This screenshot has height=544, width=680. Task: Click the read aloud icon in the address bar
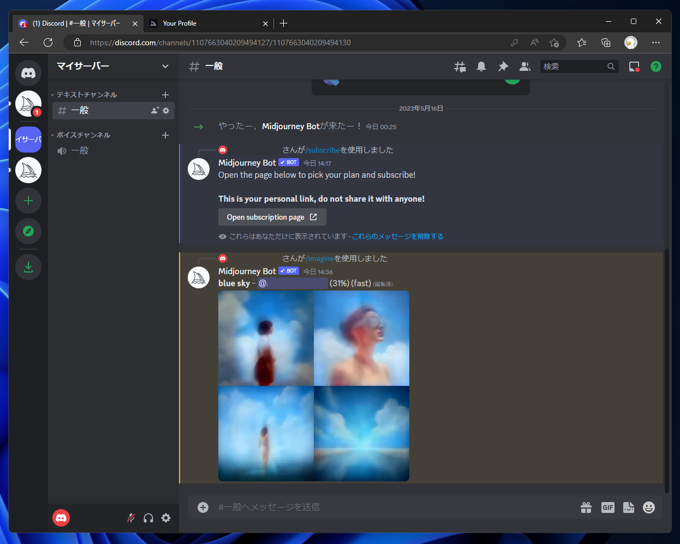click(534, 43)
